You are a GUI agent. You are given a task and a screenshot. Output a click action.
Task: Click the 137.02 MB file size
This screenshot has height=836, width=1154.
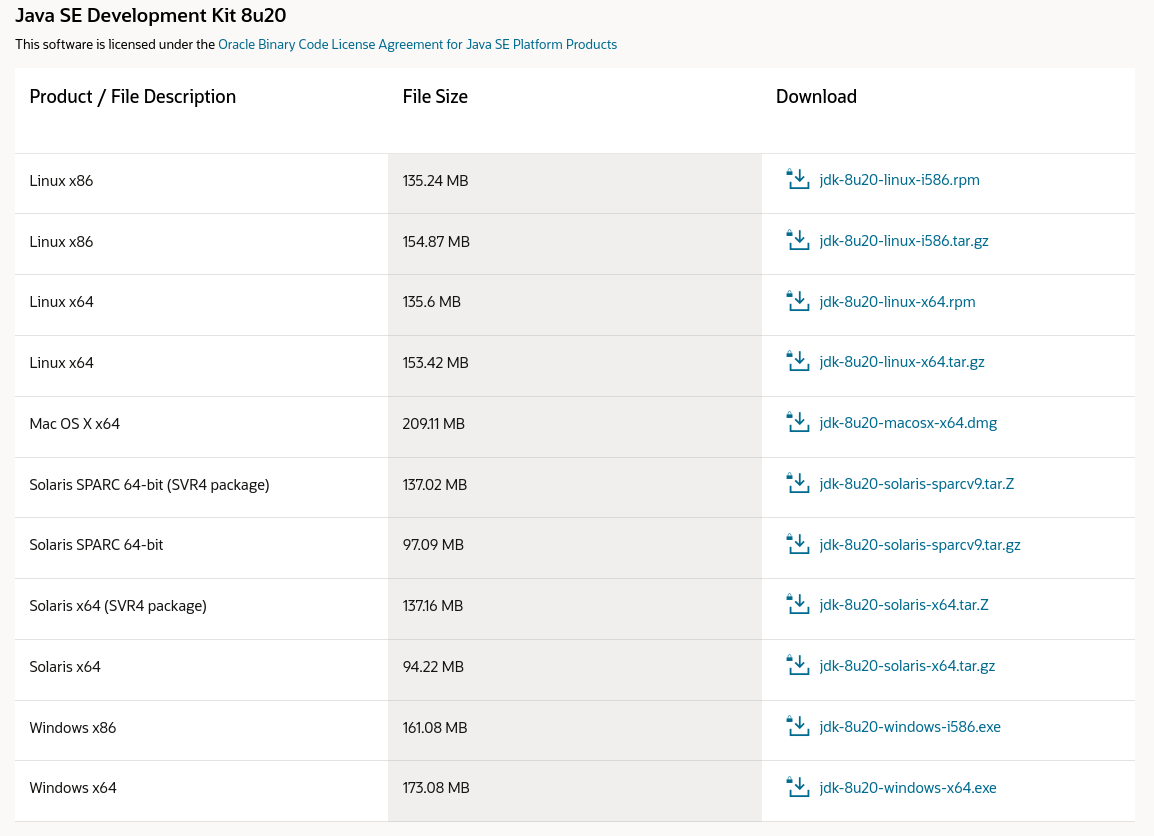(x=435, y=485)
